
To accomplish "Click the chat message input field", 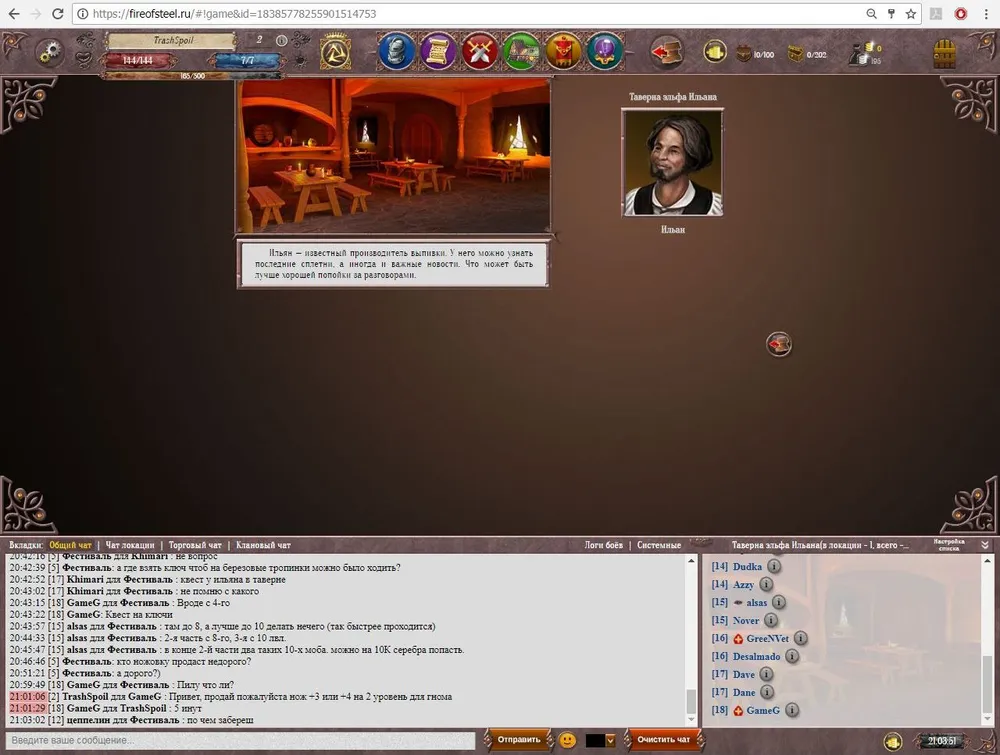I will click(241, 740).
